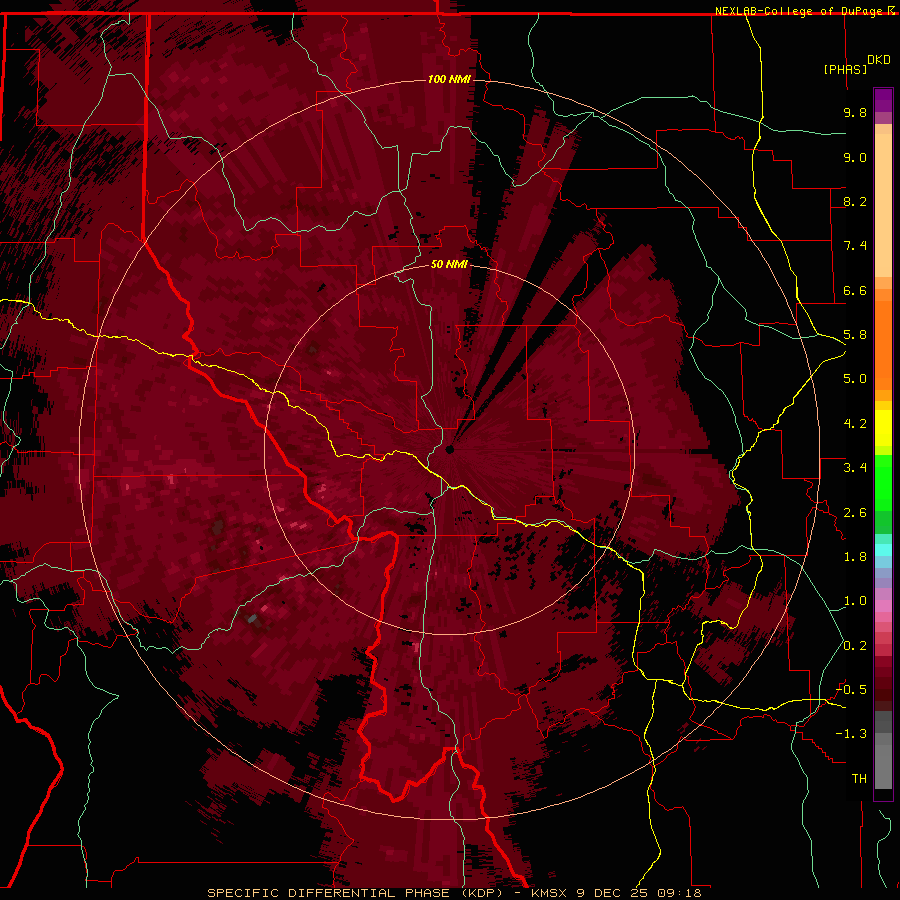This screenshot has height=900, width=900.
Task: Click the 4.2 legend value
Action: click(x=855, y=424)
